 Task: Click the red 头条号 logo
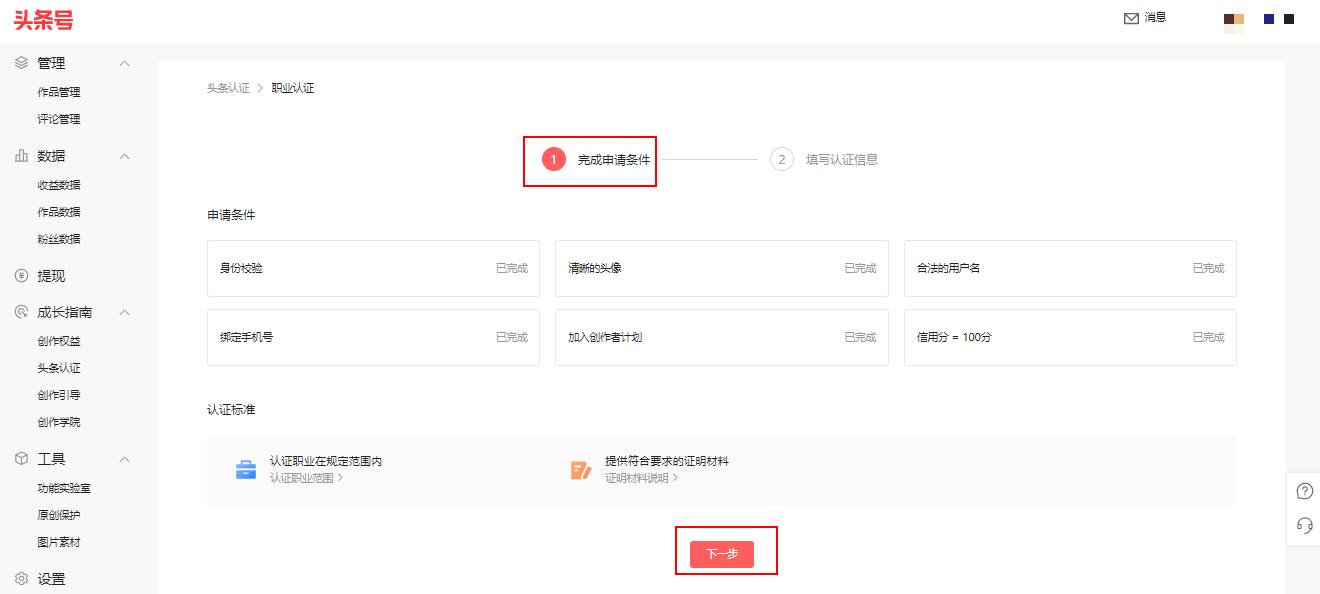coord(43,18)
